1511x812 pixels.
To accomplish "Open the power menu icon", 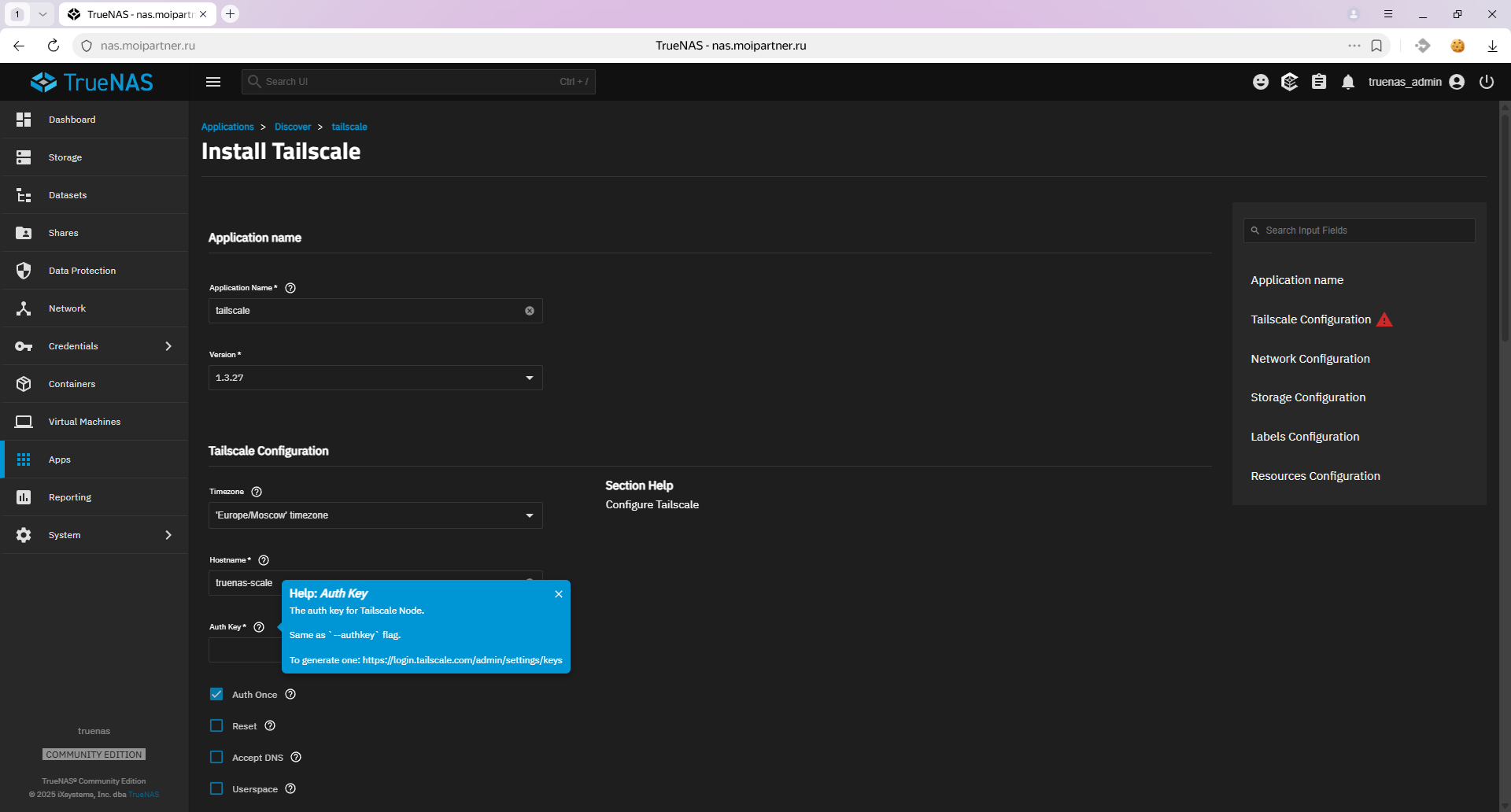I will 1487,82.
